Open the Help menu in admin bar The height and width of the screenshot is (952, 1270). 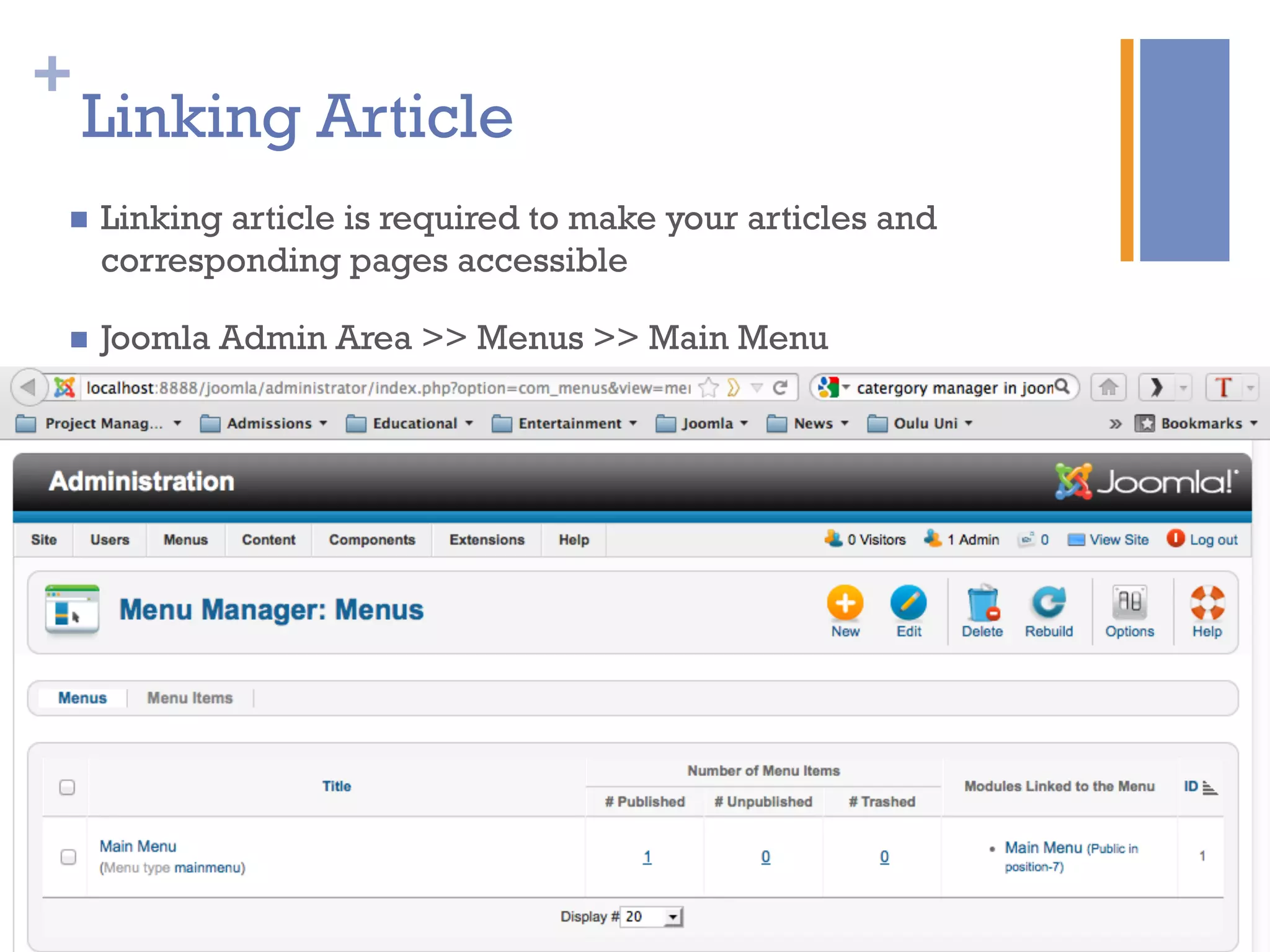pyautogui.click(x=574, y=540)
